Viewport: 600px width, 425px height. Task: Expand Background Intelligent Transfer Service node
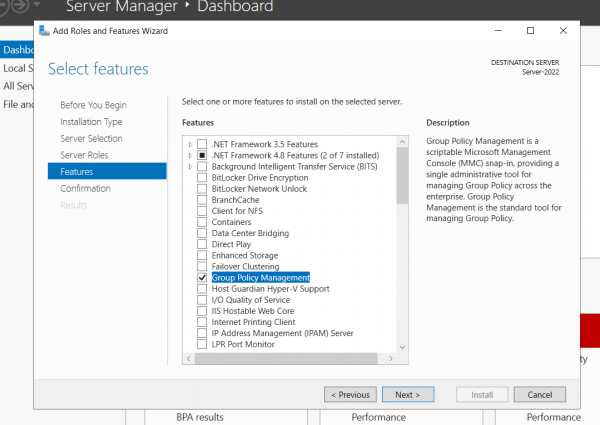(x=190, y=167)
